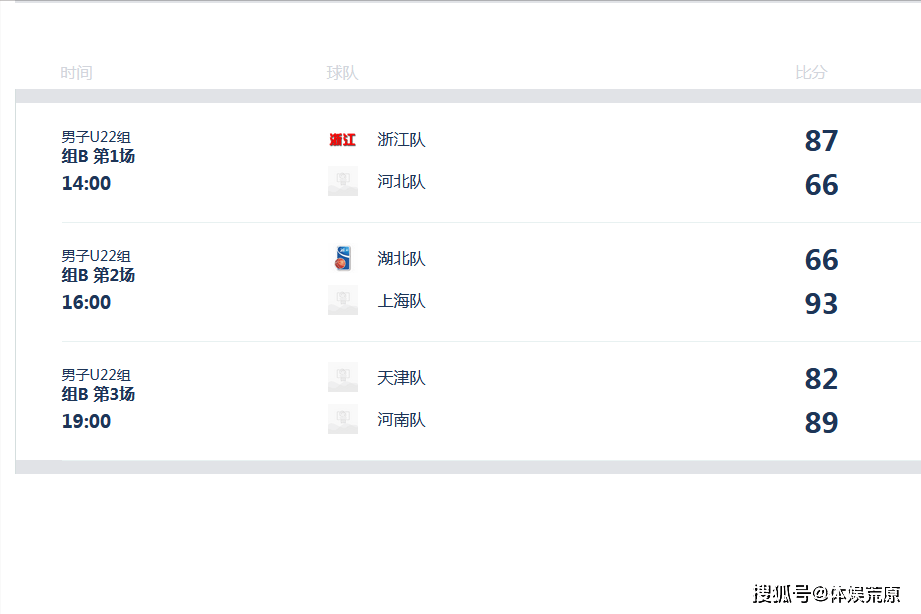921x614 pixels.
Task: Click placeholder logo next to 河北队
Action: click(x=342, y=182)
